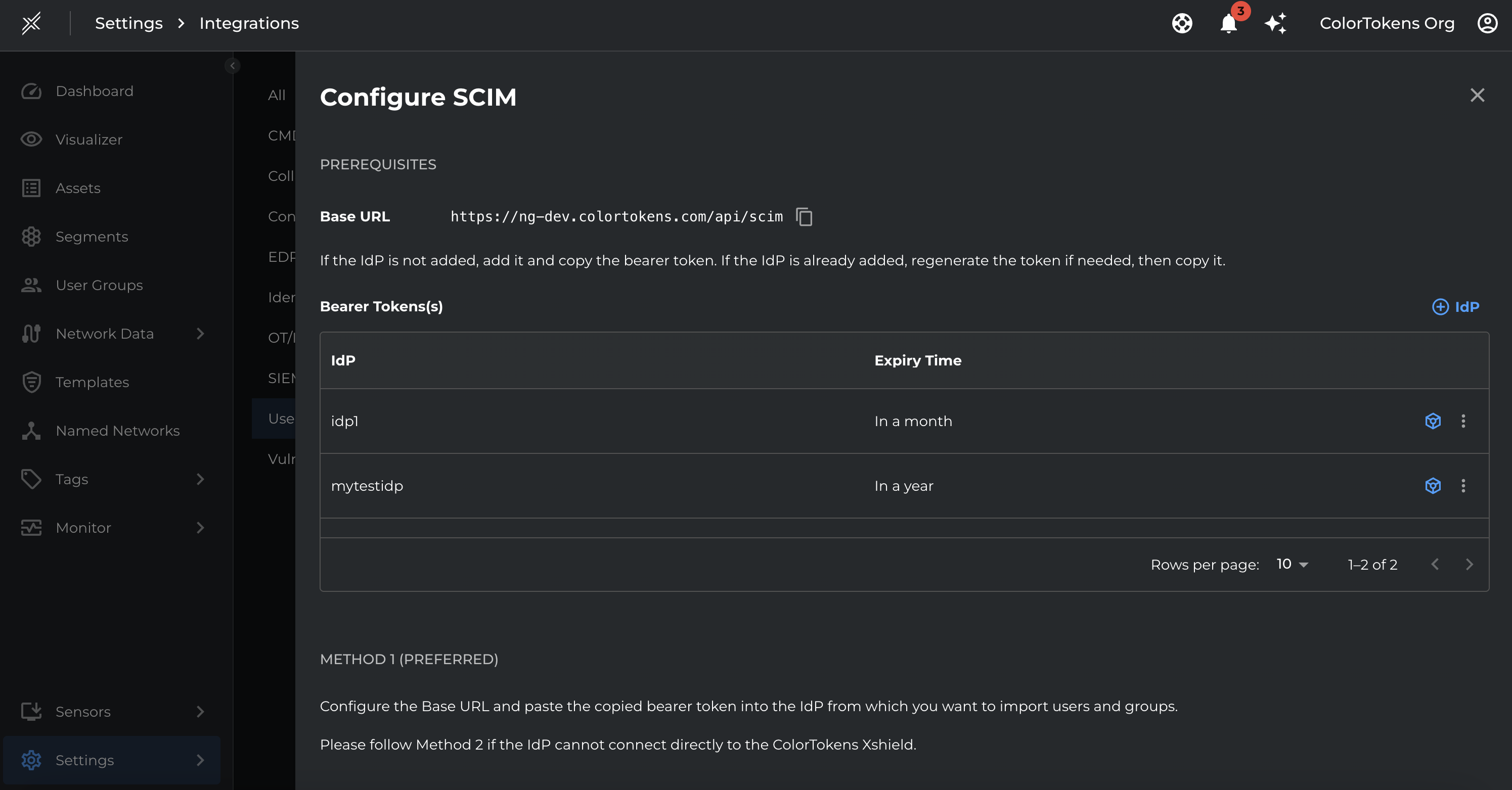This screenshot has width=1512, height=790.
Task: Open the three-dot menu for idp1
Action: tap(1464, 421)
